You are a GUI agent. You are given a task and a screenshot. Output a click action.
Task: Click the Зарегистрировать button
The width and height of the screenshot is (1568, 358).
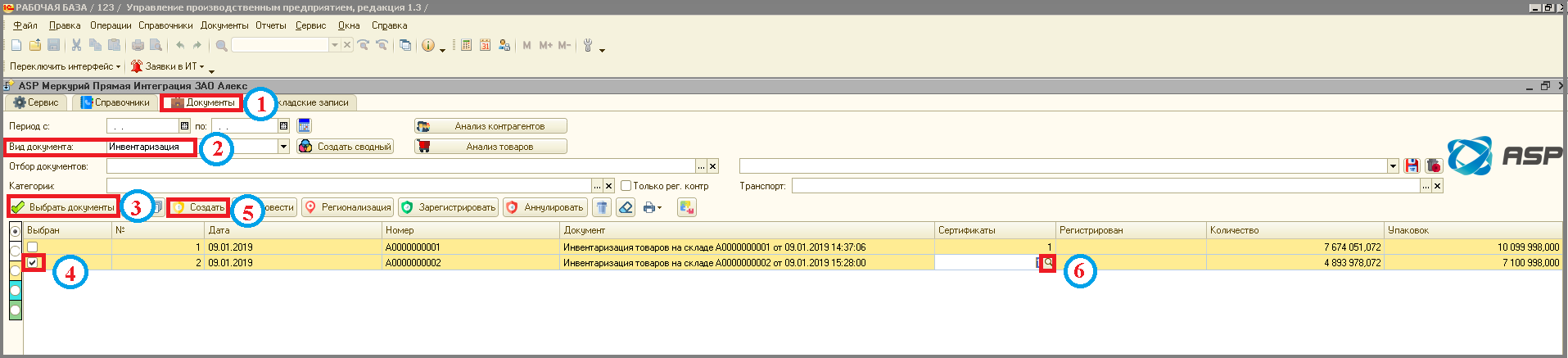coord(448,207)
